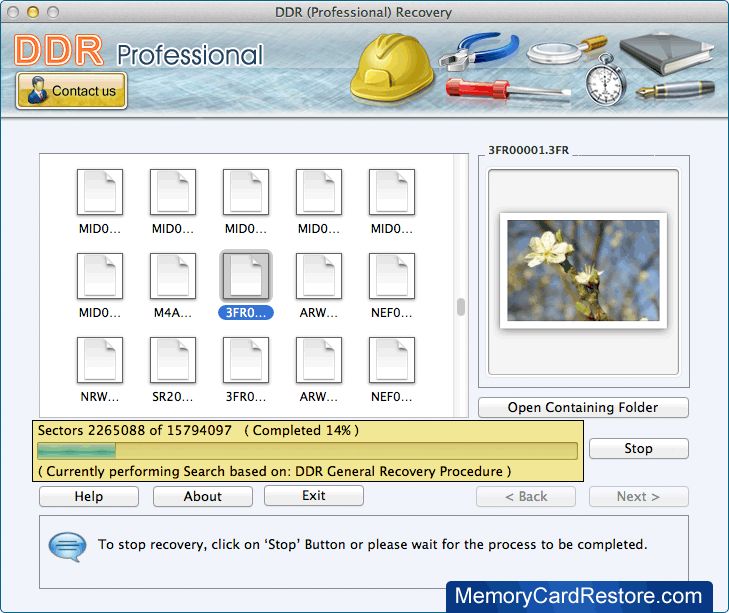Click the Sectors 2265088 of 15794097 text

click(134, 430)
